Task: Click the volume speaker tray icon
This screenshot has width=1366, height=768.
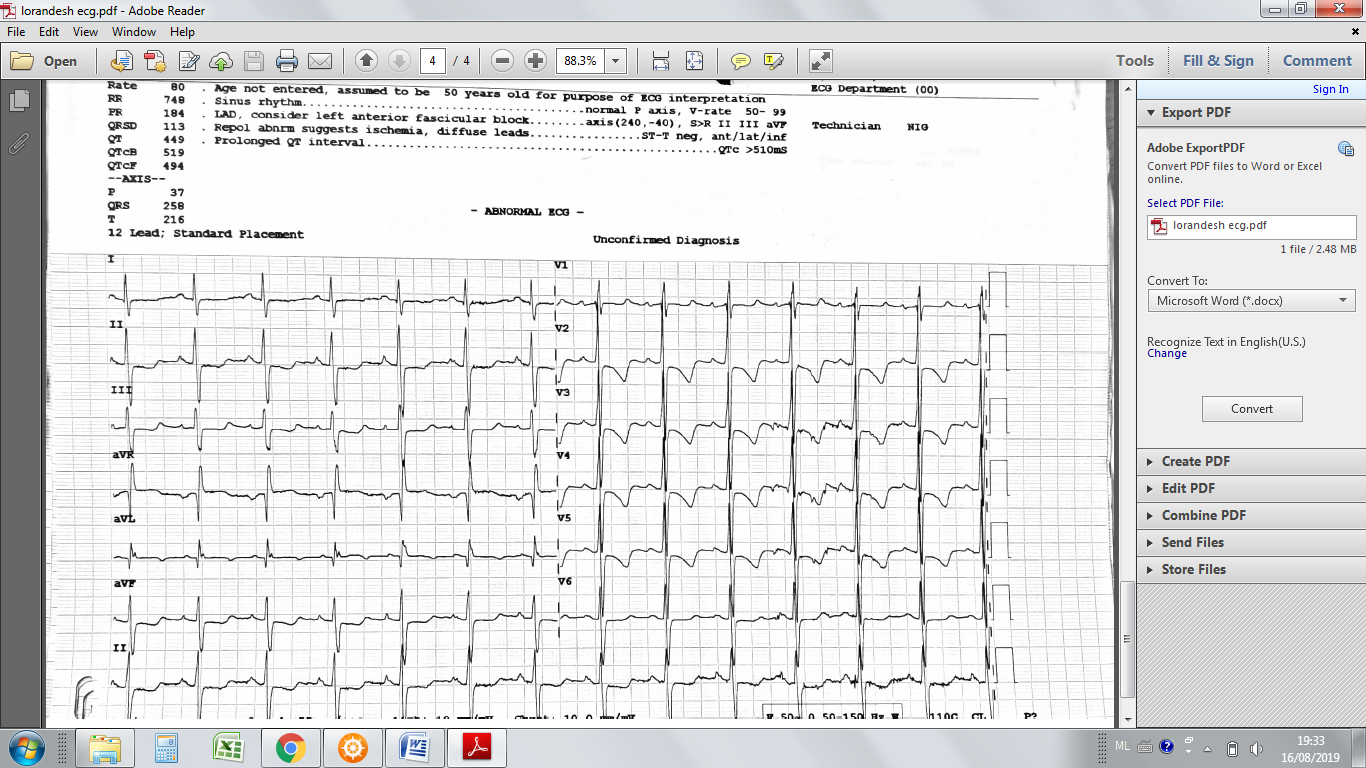Action: pyautogui.click(x=1257, y=749)
